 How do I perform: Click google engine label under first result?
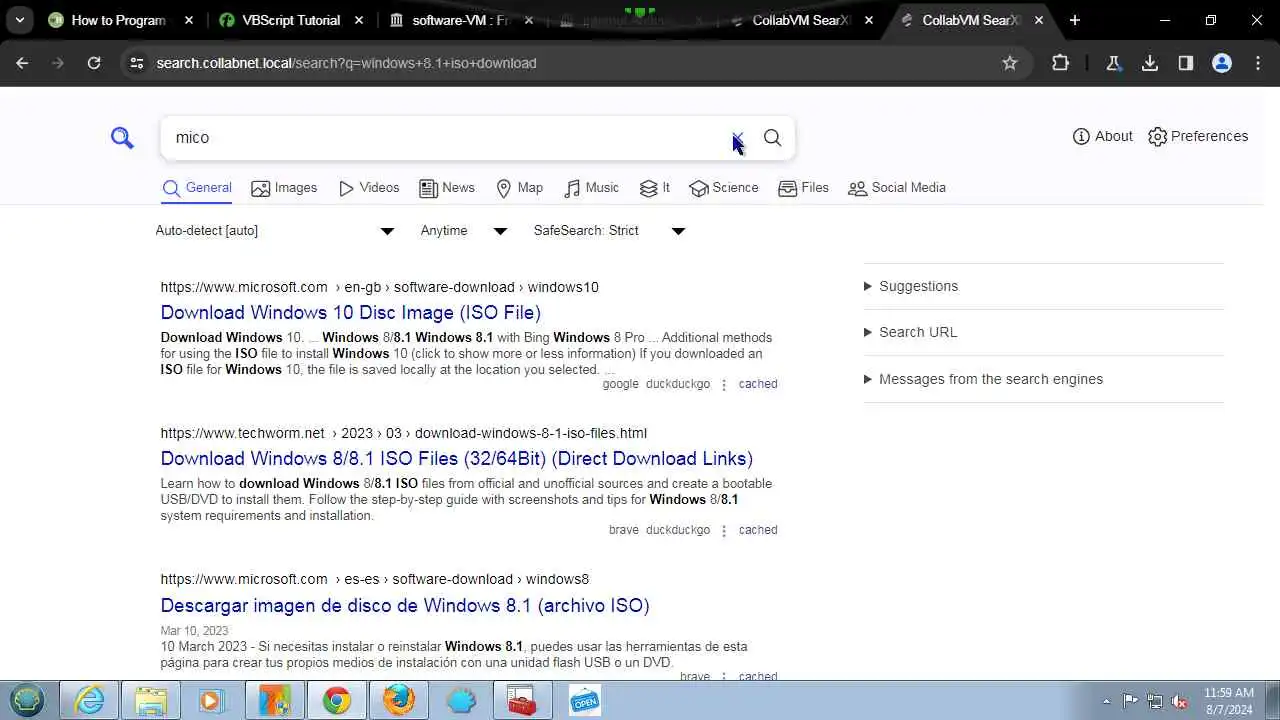(x=620, y=384)
